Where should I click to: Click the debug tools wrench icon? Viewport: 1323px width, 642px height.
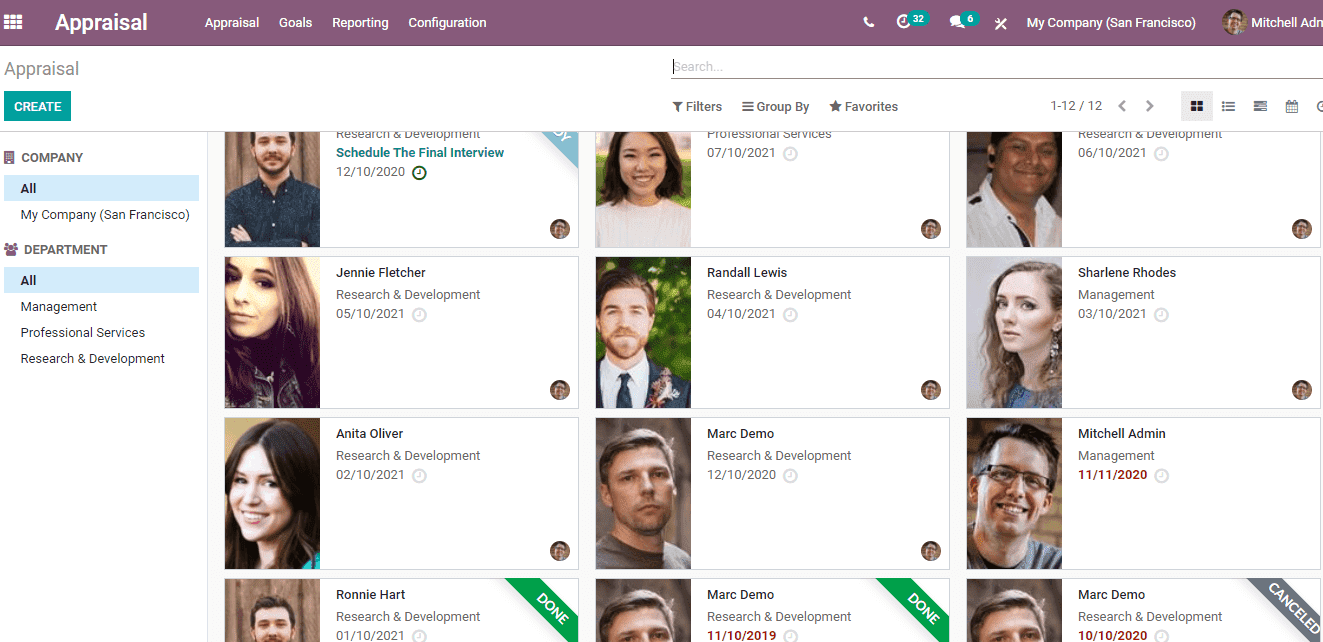[x=1000, y=23]
